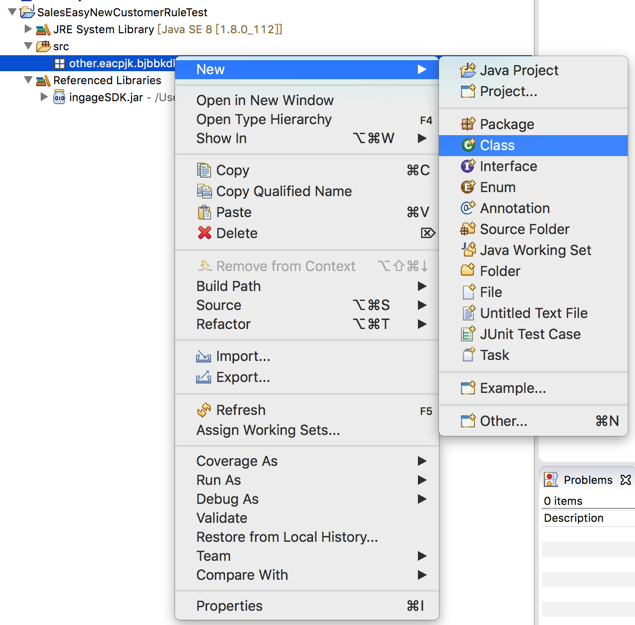Image resolution: width=635 pixels, height=625 pixels.
Task: Click the Paste clipboard icon
Action: point(204,212)
